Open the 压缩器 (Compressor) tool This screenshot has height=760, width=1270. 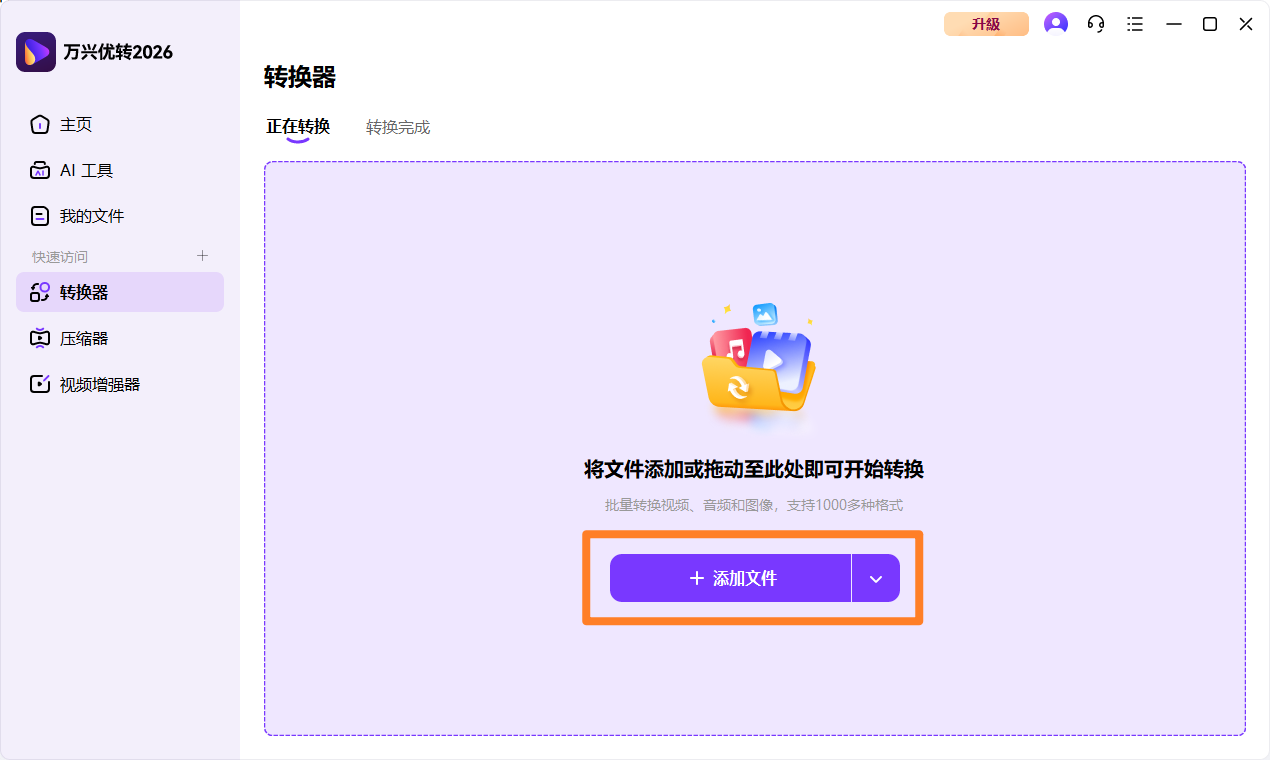[38, 338]
